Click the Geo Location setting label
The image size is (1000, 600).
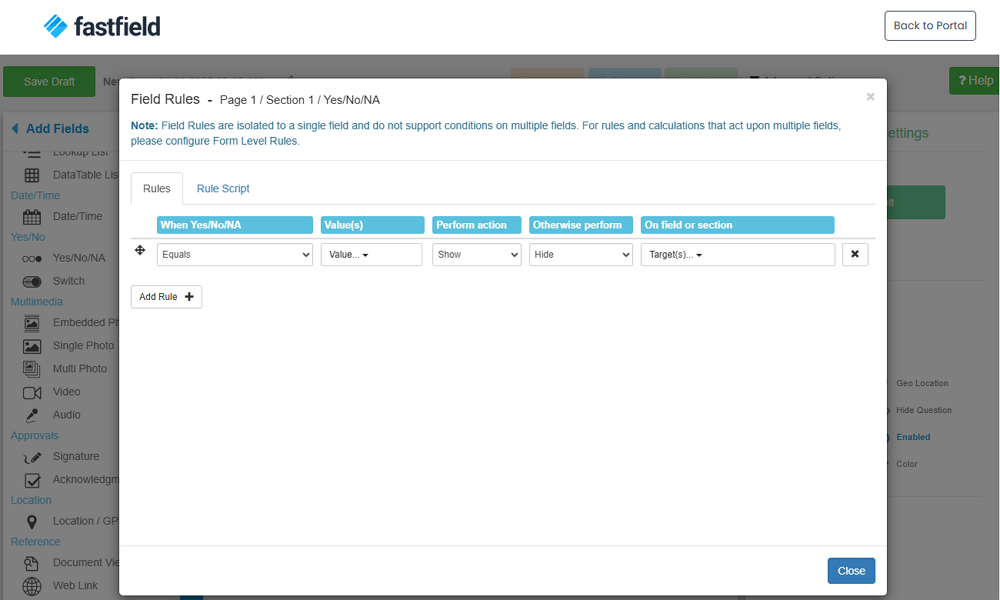pyautogui.click(x=922, y=383)
